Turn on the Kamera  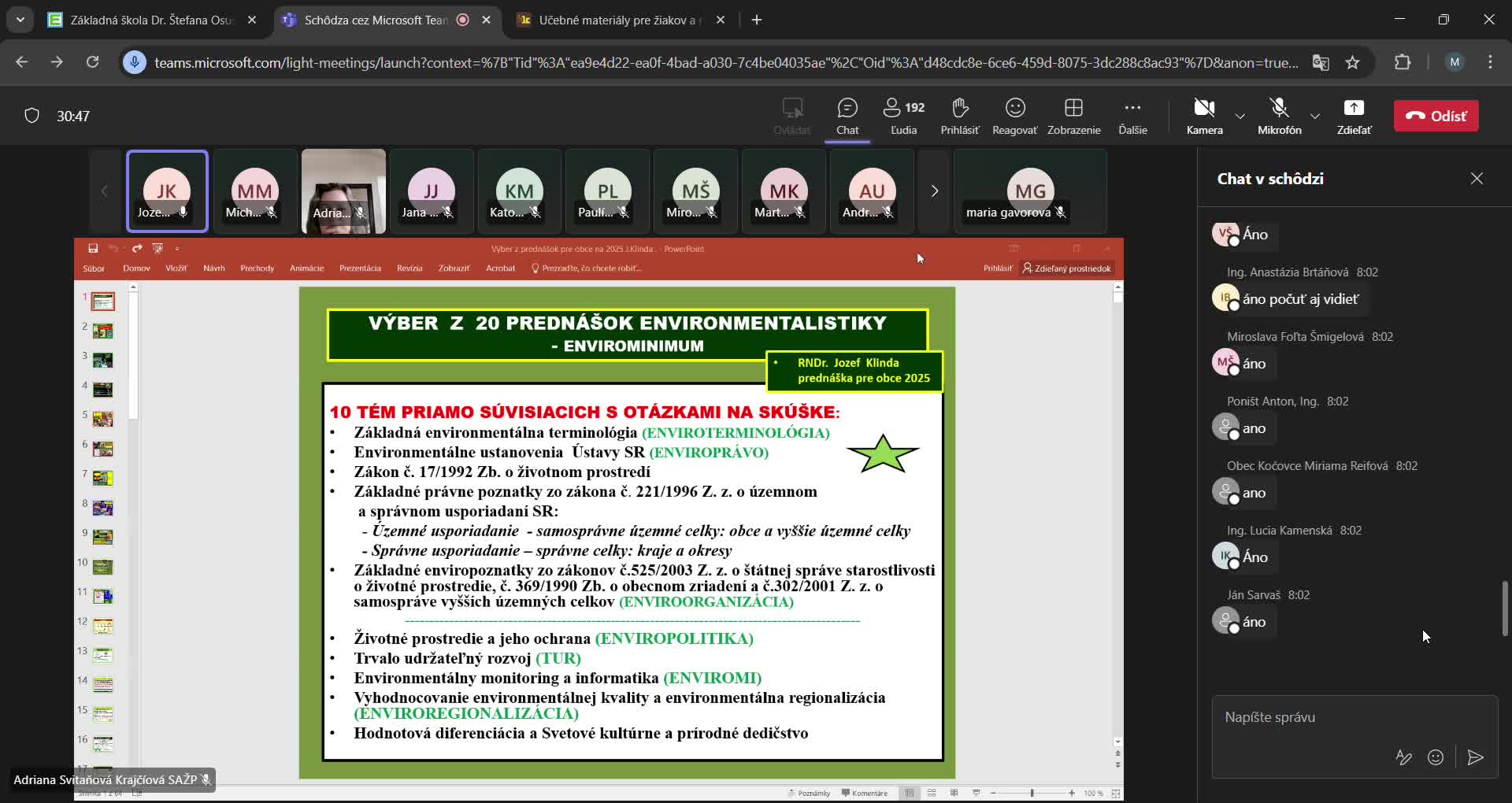pos(1204,116)
